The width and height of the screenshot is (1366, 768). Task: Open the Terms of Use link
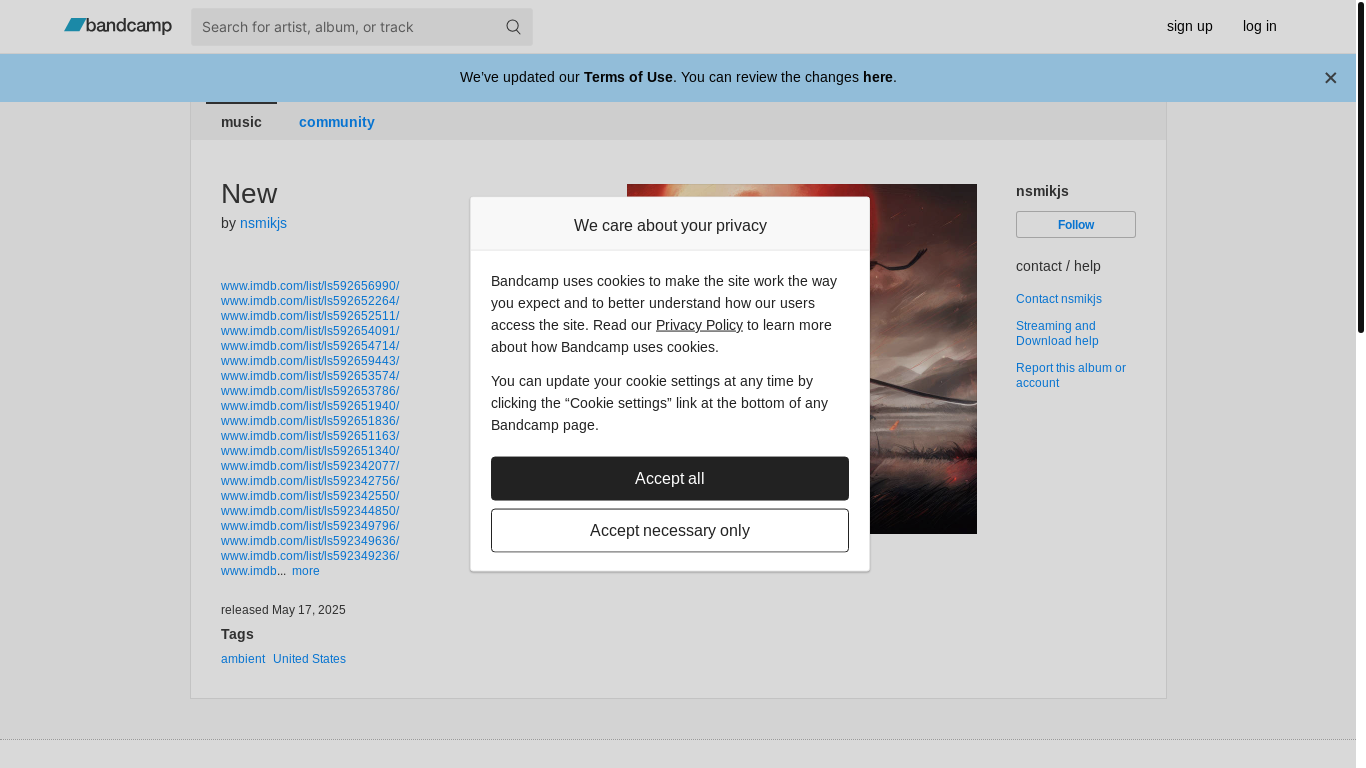coord(628,77)
